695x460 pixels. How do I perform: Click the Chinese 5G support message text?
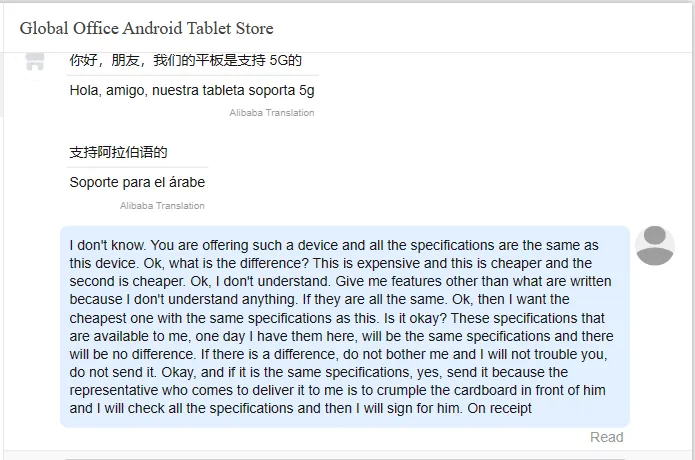185,60
